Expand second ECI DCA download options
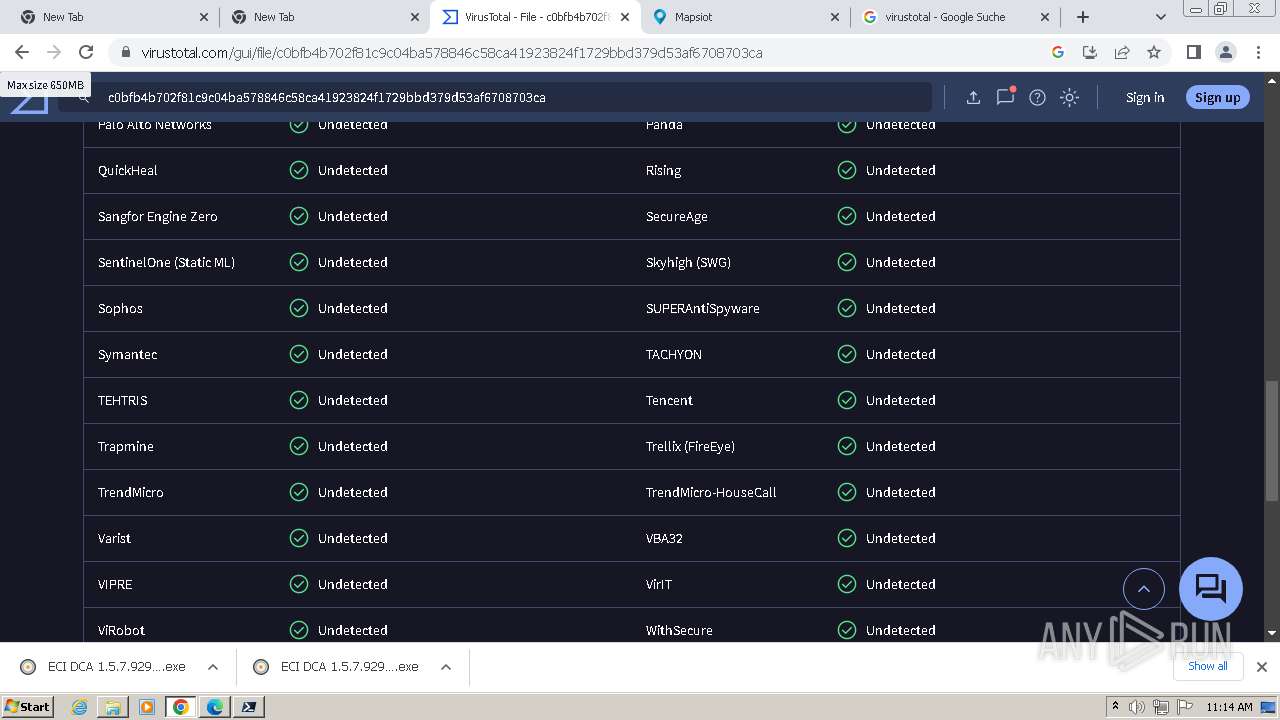This screenshot has height=720, width=1280. pos(446,667)
